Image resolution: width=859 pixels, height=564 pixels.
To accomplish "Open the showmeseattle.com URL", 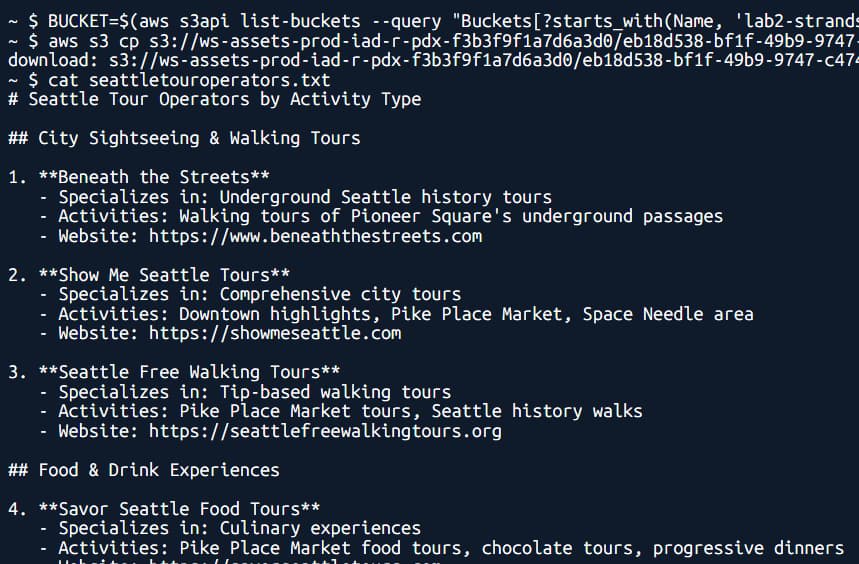I will coord(275,333).
